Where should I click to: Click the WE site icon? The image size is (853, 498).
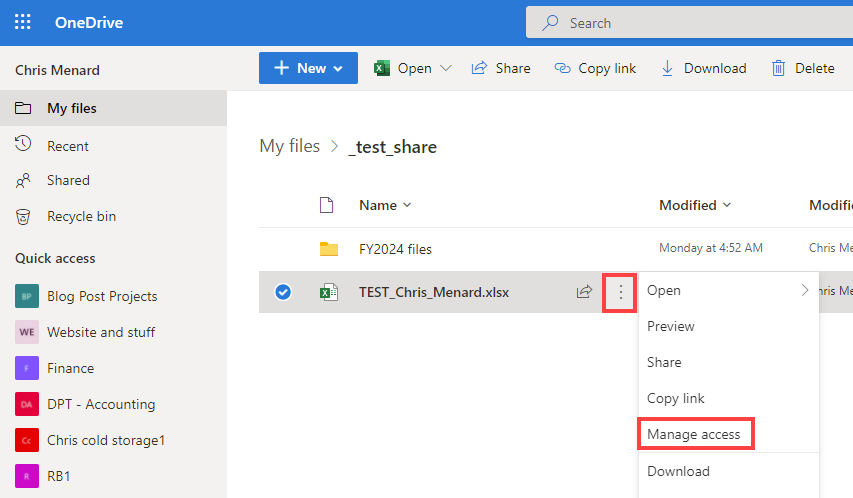(x=27, y=332)
